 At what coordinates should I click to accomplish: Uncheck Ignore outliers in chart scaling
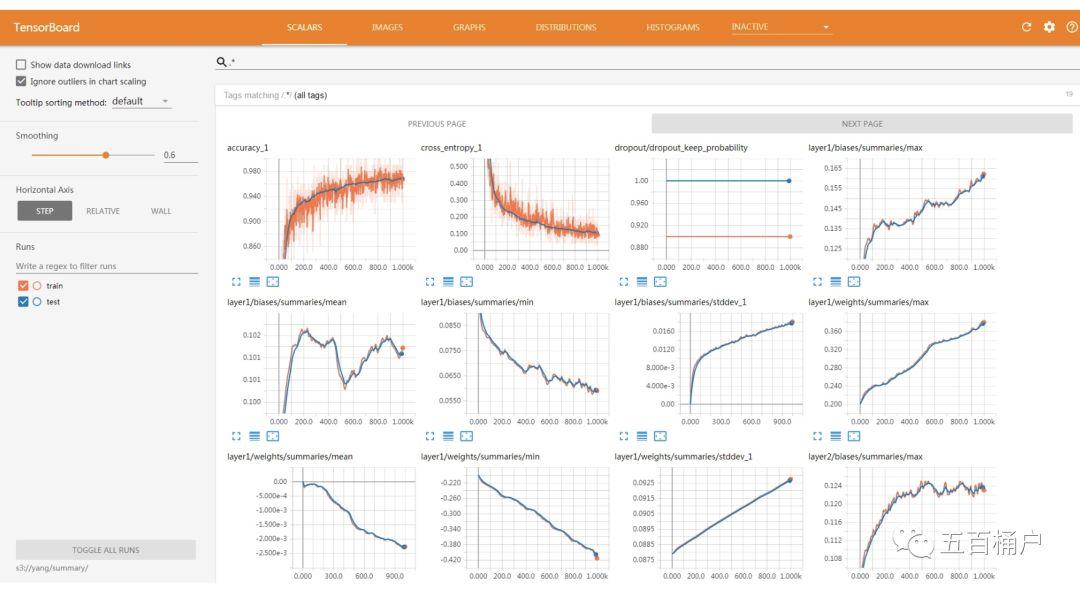[21, 81]
